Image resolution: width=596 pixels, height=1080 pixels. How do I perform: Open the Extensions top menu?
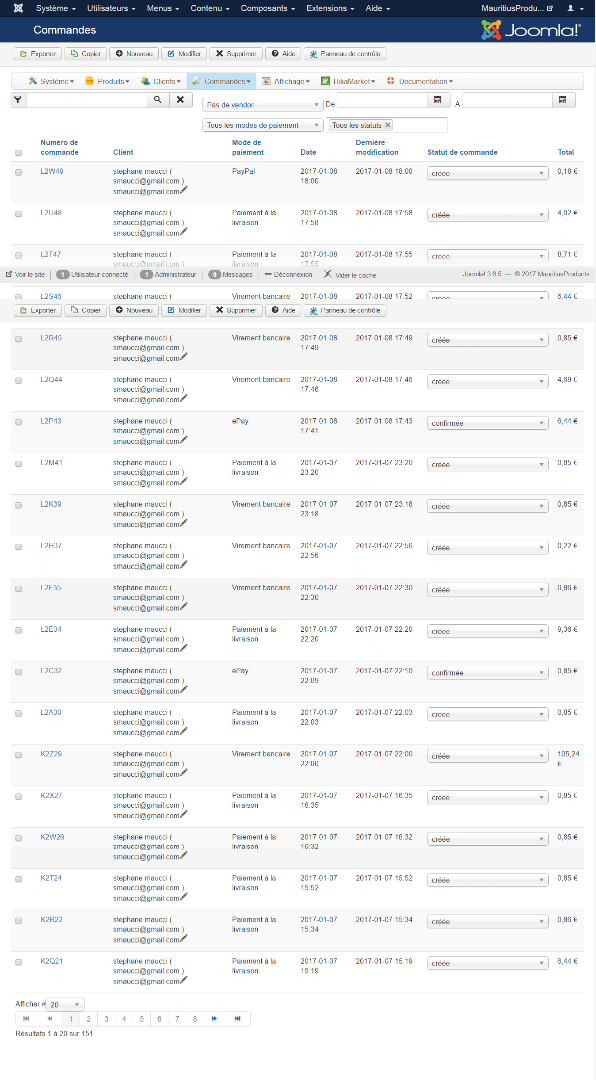(330, 8)
